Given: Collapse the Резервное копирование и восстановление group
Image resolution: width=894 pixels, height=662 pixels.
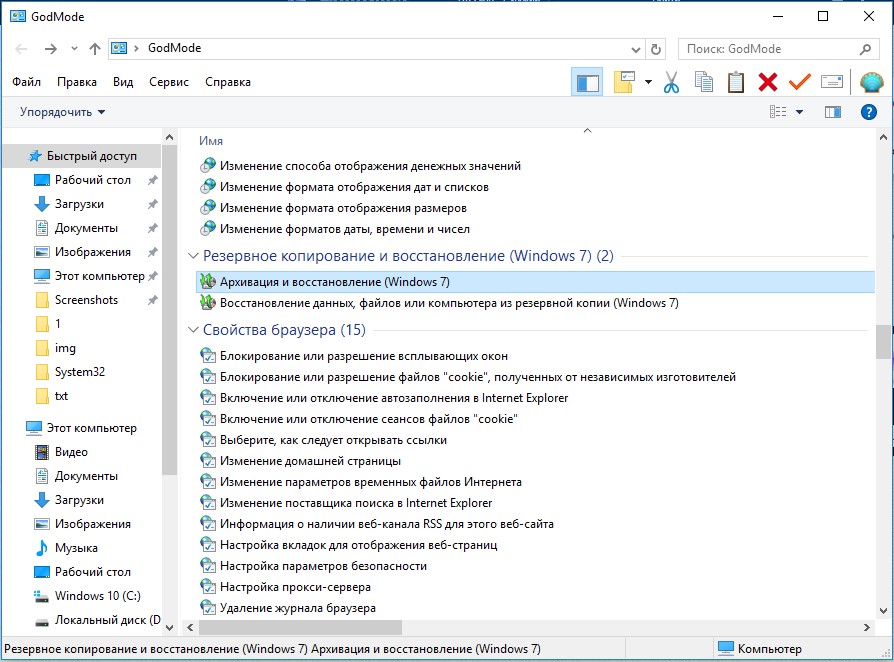Looking at the screenshot, I should tap(193, 256).
